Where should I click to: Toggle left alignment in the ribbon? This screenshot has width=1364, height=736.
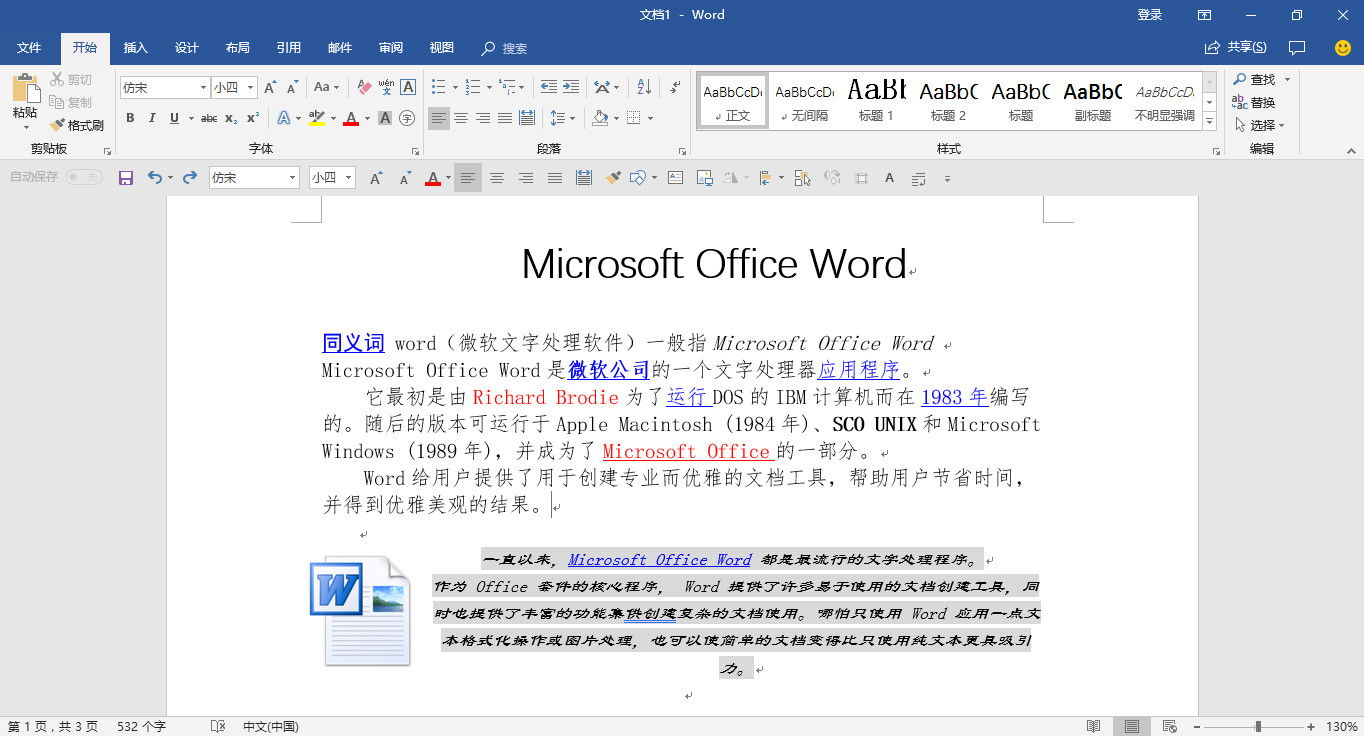click(x=439, y=118)
